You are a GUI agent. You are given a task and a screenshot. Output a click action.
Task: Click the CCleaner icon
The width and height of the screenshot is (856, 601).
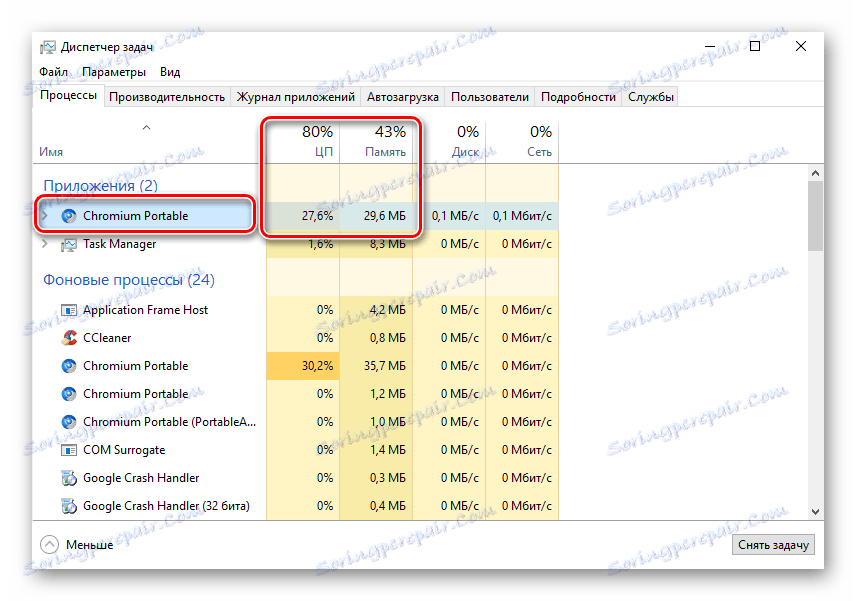click(x=69, y=338)
